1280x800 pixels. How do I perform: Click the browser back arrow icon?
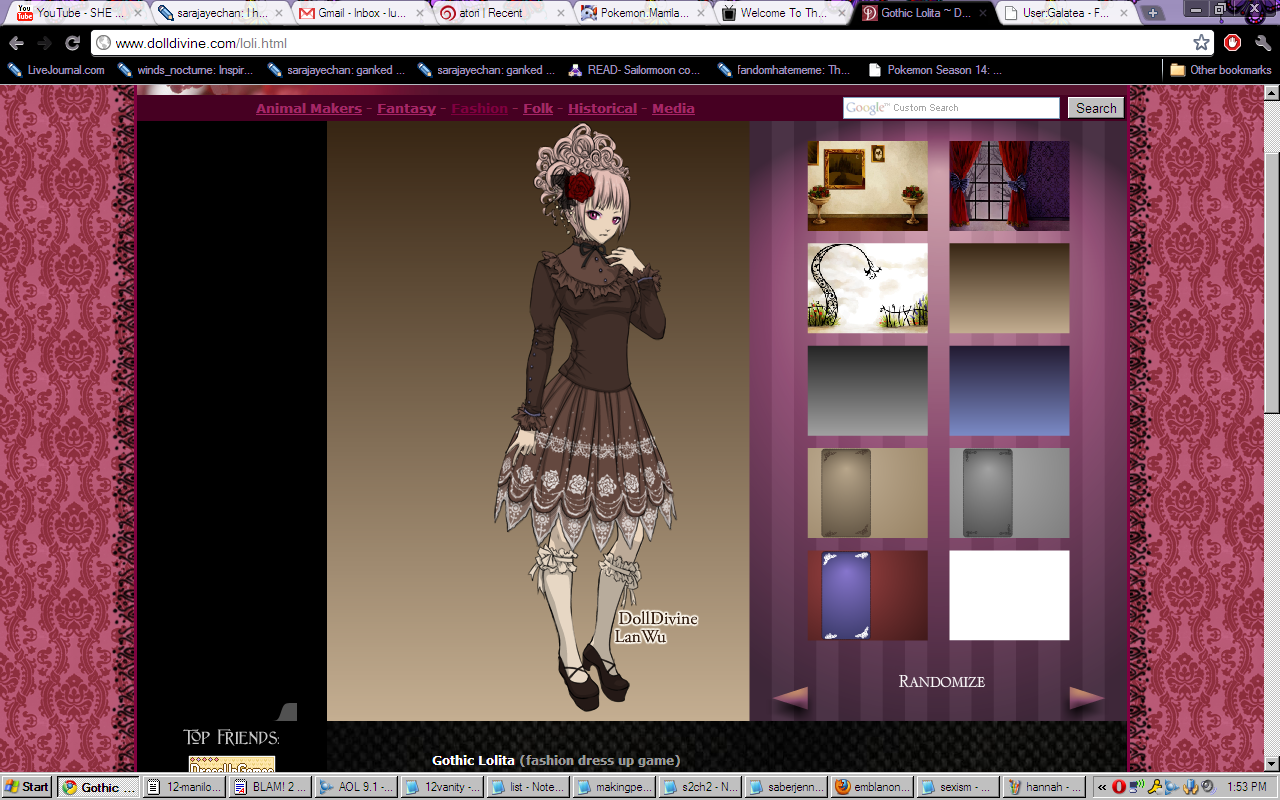pyautogui.click(x=17, y=43)
